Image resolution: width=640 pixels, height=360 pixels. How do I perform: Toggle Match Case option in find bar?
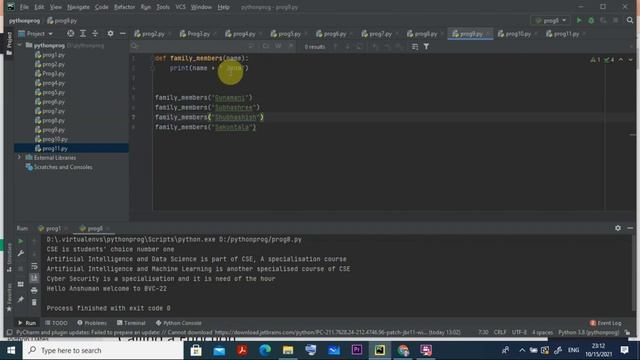click(266, 47)
